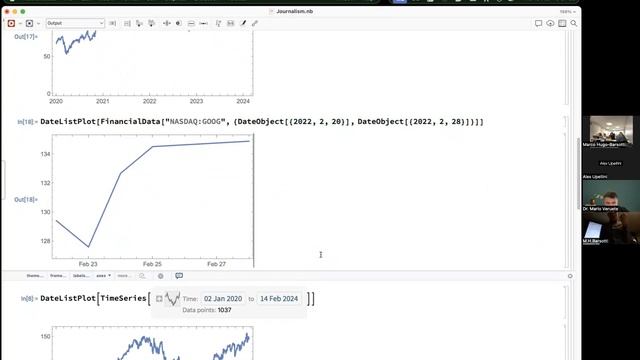This screenshot has height=360, width=640.
Task: Click cell bracket right of In[18] input
Action: click(566, 122)
